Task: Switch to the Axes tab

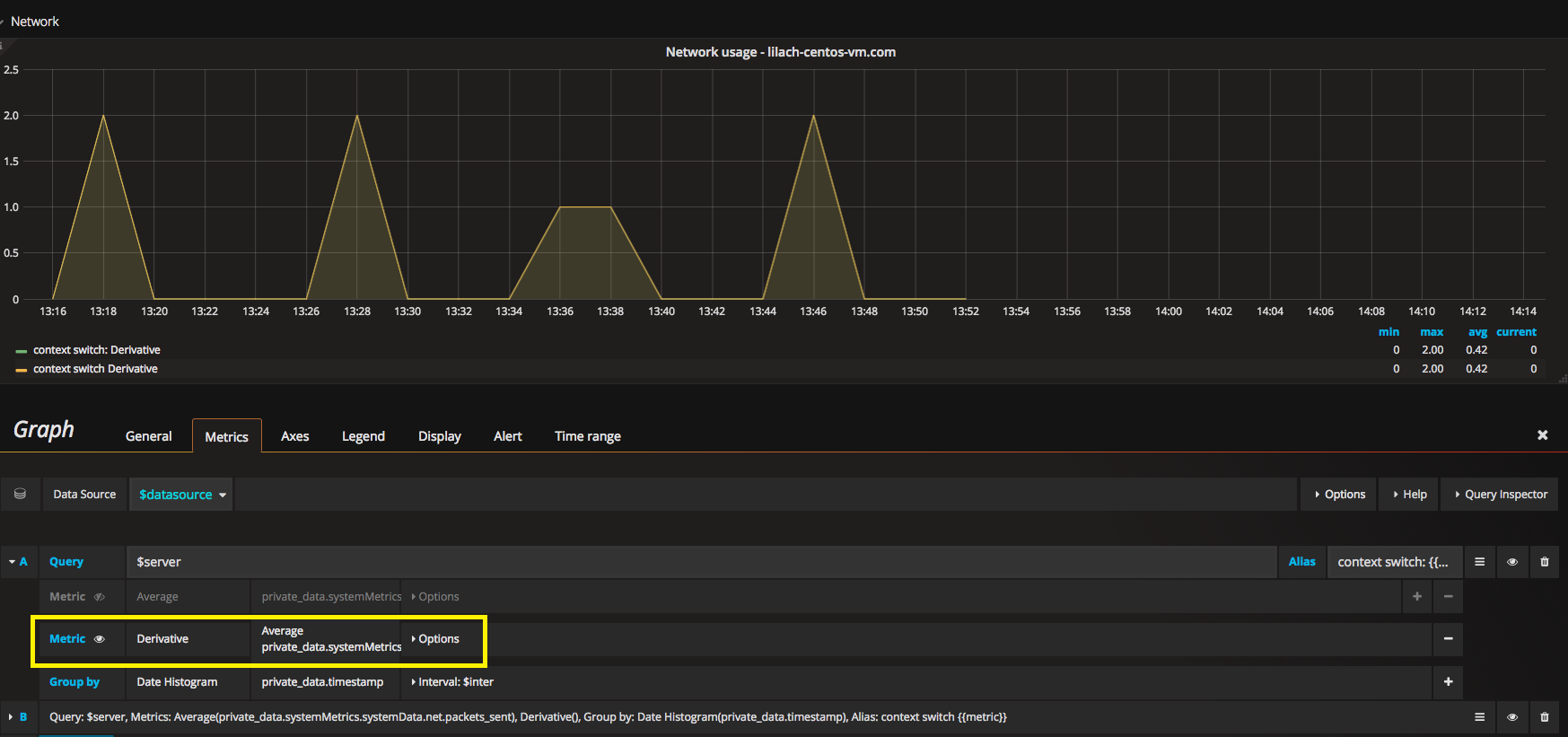Action: pyautogui.click(x=294, y=436)
